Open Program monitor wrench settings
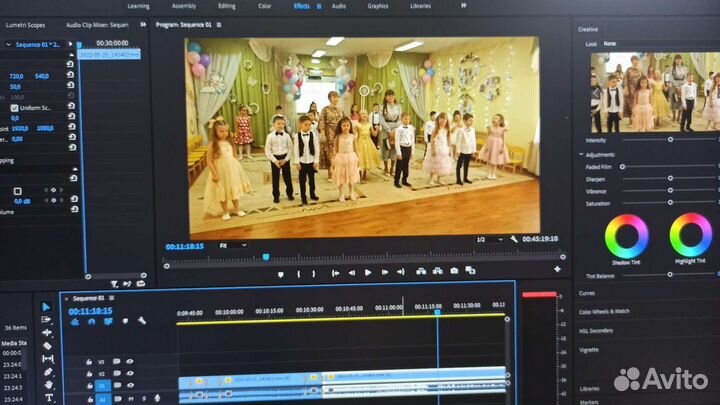The image size is (720, 405). click(514, 240)
